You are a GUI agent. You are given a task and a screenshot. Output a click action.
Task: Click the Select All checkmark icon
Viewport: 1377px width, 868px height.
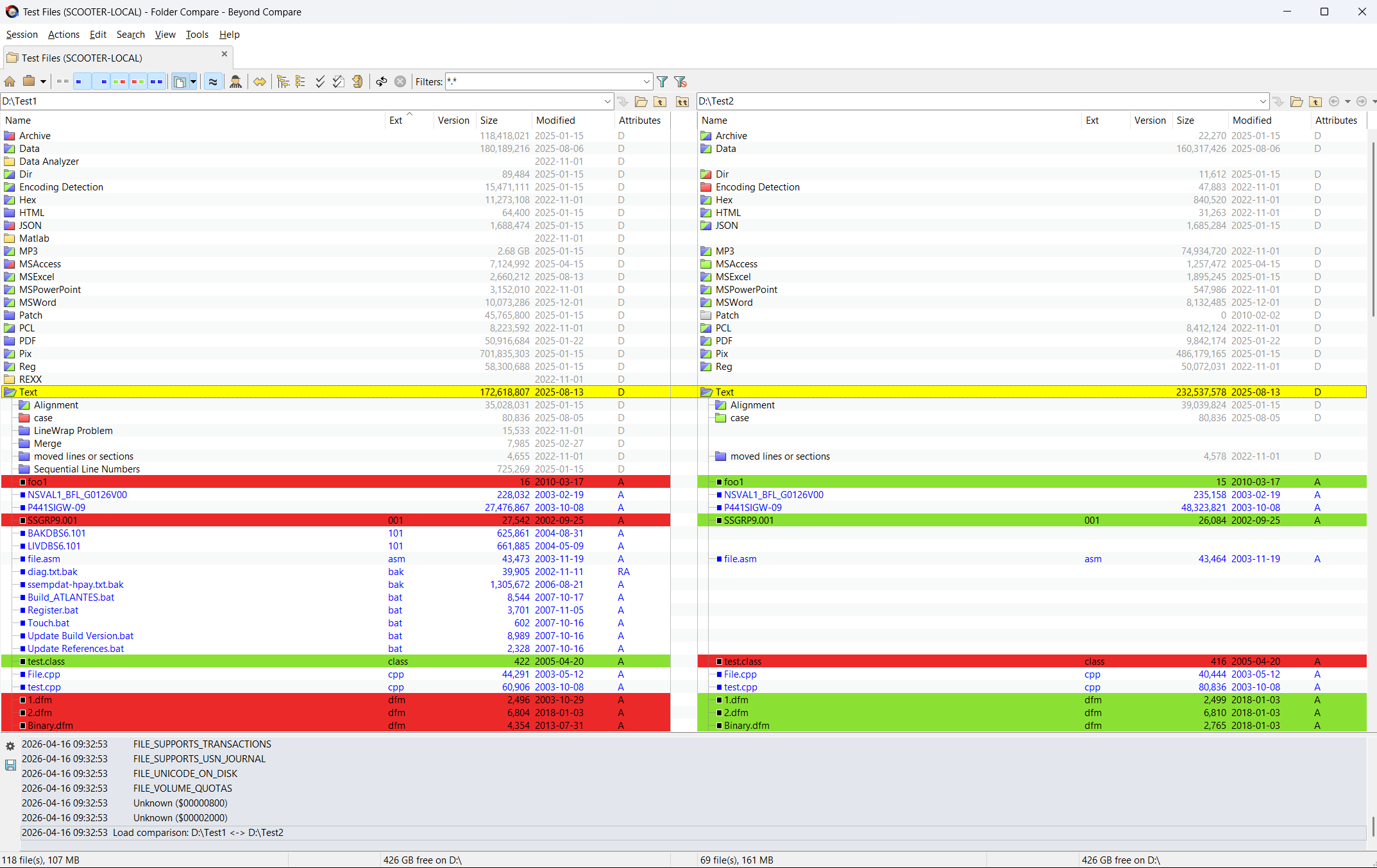coord(320,81)
